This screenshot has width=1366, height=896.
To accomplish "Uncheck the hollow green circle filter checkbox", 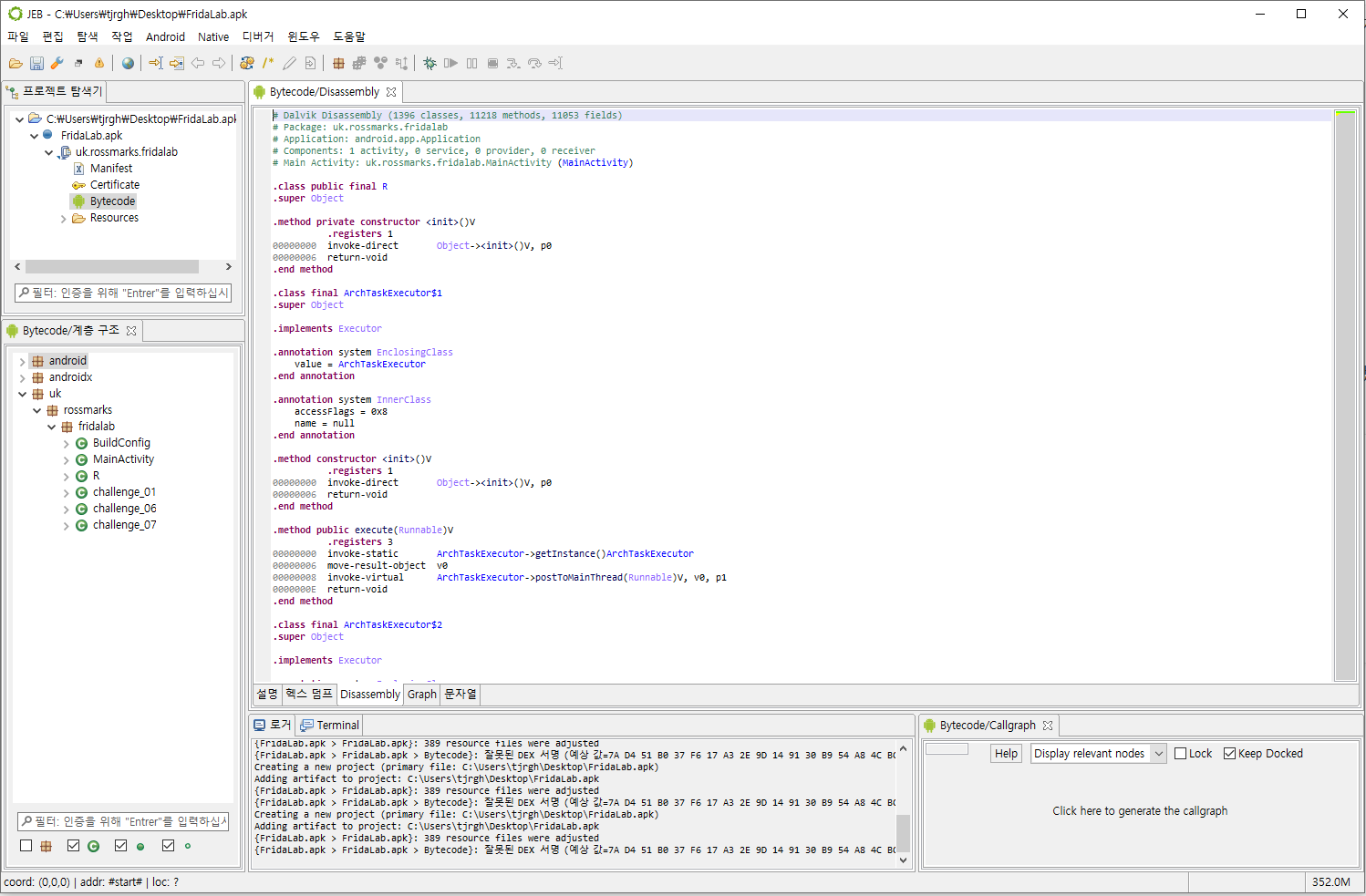I will tap(168, 846).
